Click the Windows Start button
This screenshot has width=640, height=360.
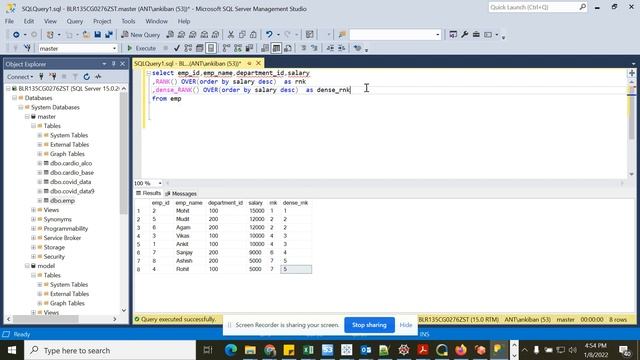point(12,350)
